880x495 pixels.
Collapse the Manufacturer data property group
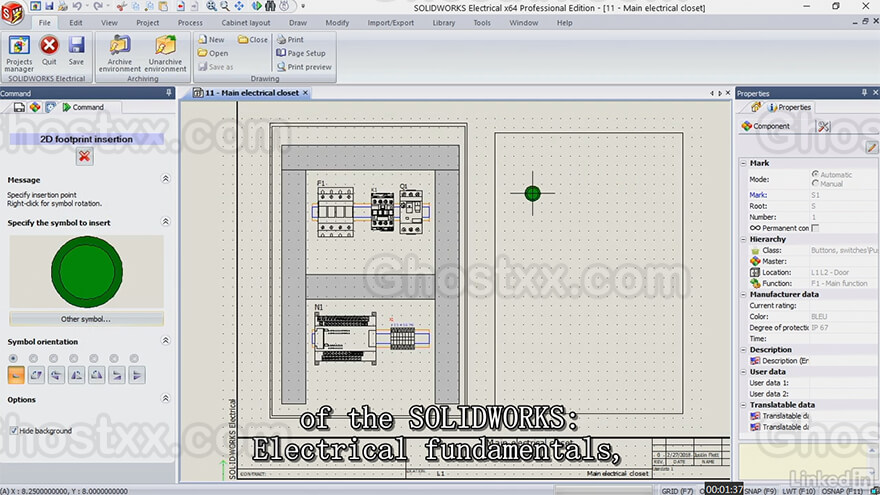744,294
